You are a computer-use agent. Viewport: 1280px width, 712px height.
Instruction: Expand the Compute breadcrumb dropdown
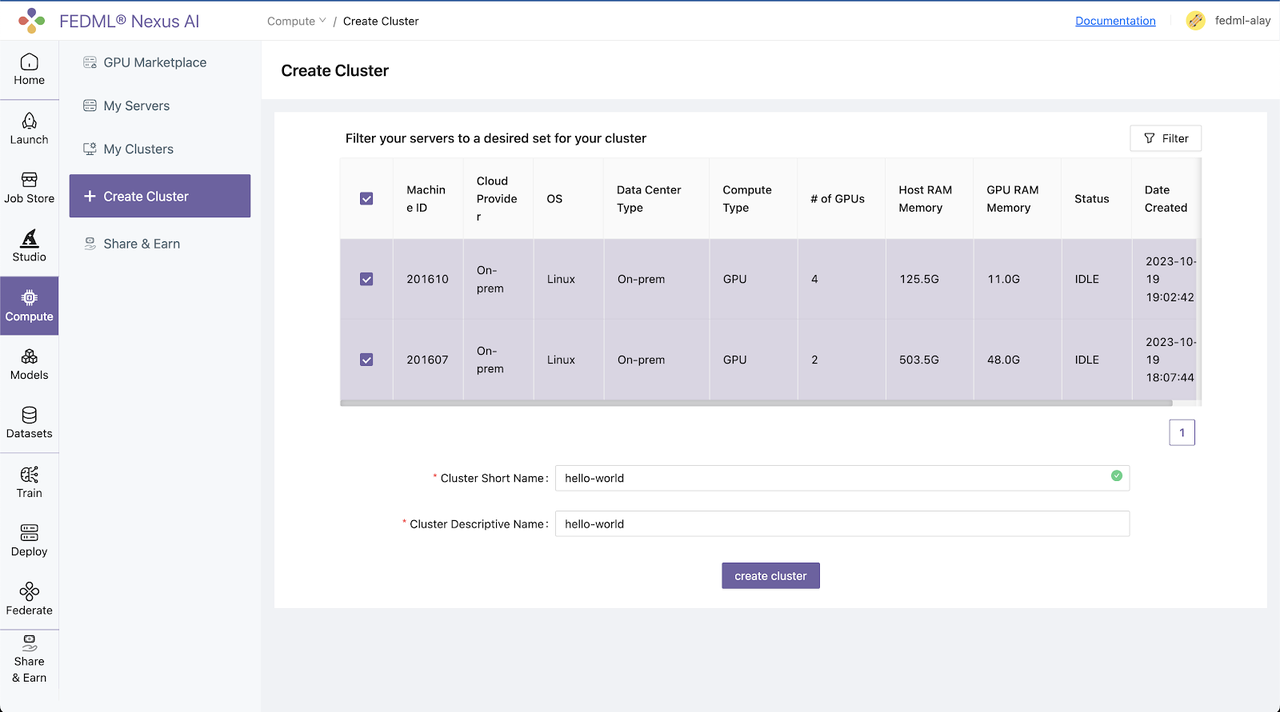(x=297, y=21)
